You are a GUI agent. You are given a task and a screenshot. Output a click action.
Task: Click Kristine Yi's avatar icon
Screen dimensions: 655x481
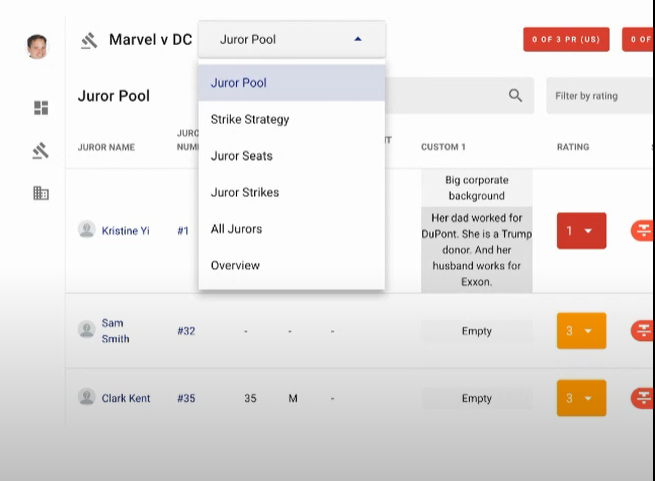[86, 229]
